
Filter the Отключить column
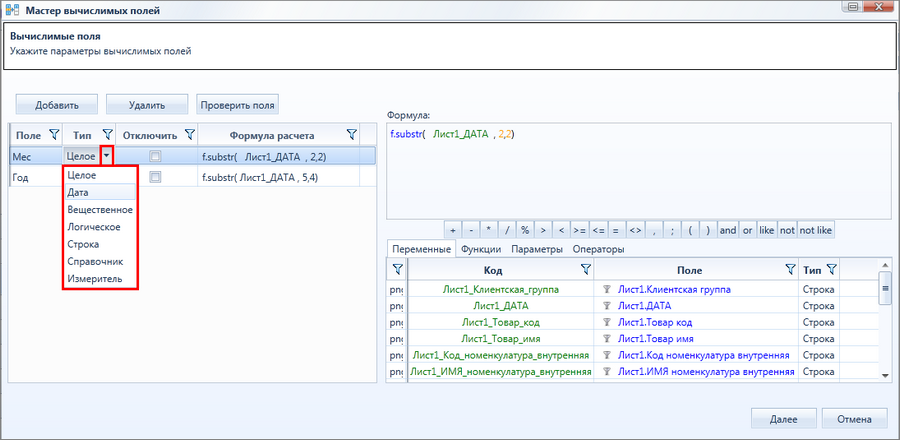[x=190, y=135]
